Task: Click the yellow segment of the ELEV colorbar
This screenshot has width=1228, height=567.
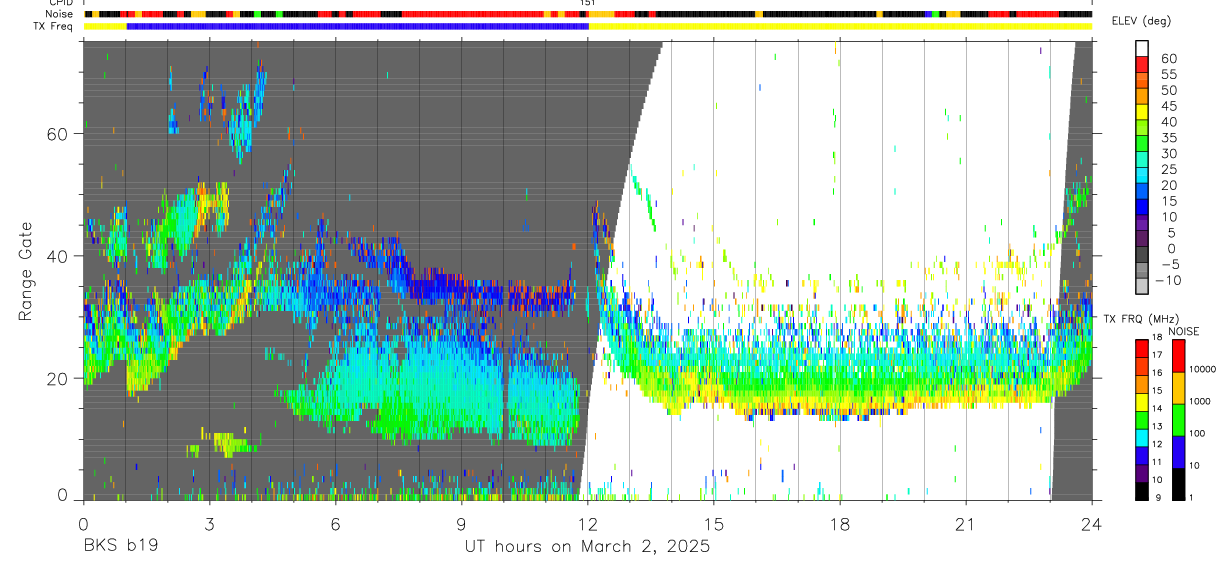Action: 1142,112
